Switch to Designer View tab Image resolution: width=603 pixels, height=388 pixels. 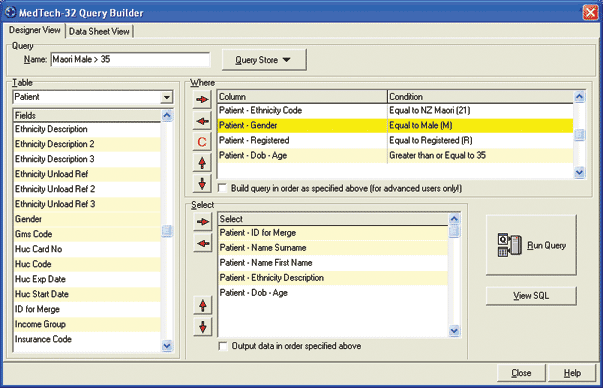pos(35,30)
